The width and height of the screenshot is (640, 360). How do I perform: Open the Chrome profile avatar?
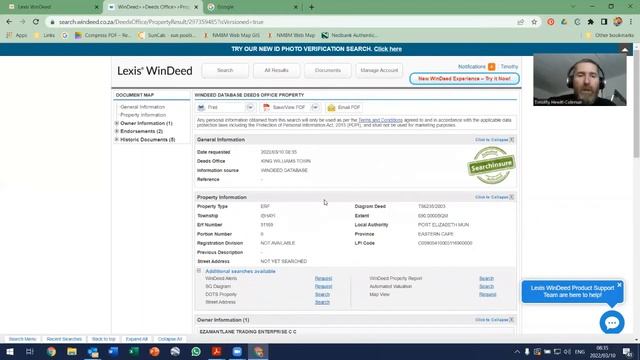point(618,22)
